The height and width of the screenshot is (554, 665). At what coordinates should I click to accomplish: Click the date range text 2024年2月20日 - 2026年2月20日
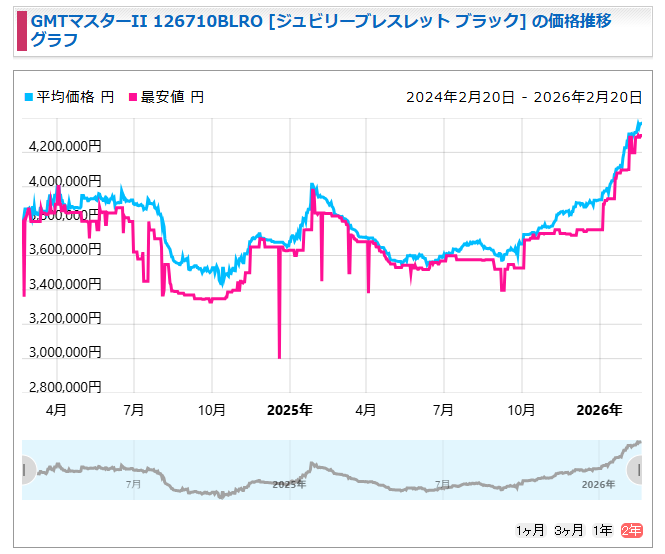click(x=523, y=97)
